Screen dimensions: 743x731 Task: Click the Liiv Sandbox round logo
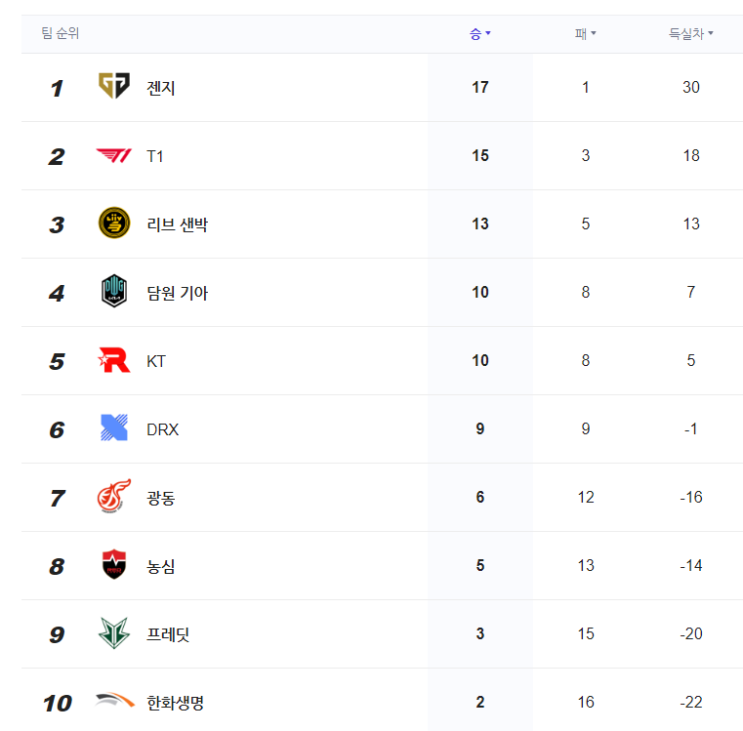(x=113, y=224)
